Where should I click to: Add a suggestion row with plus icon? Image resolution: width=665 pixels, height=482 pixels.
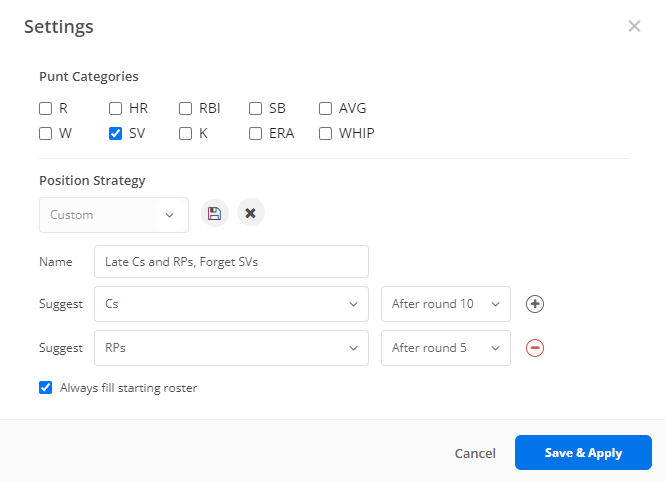tap(535, 304)
